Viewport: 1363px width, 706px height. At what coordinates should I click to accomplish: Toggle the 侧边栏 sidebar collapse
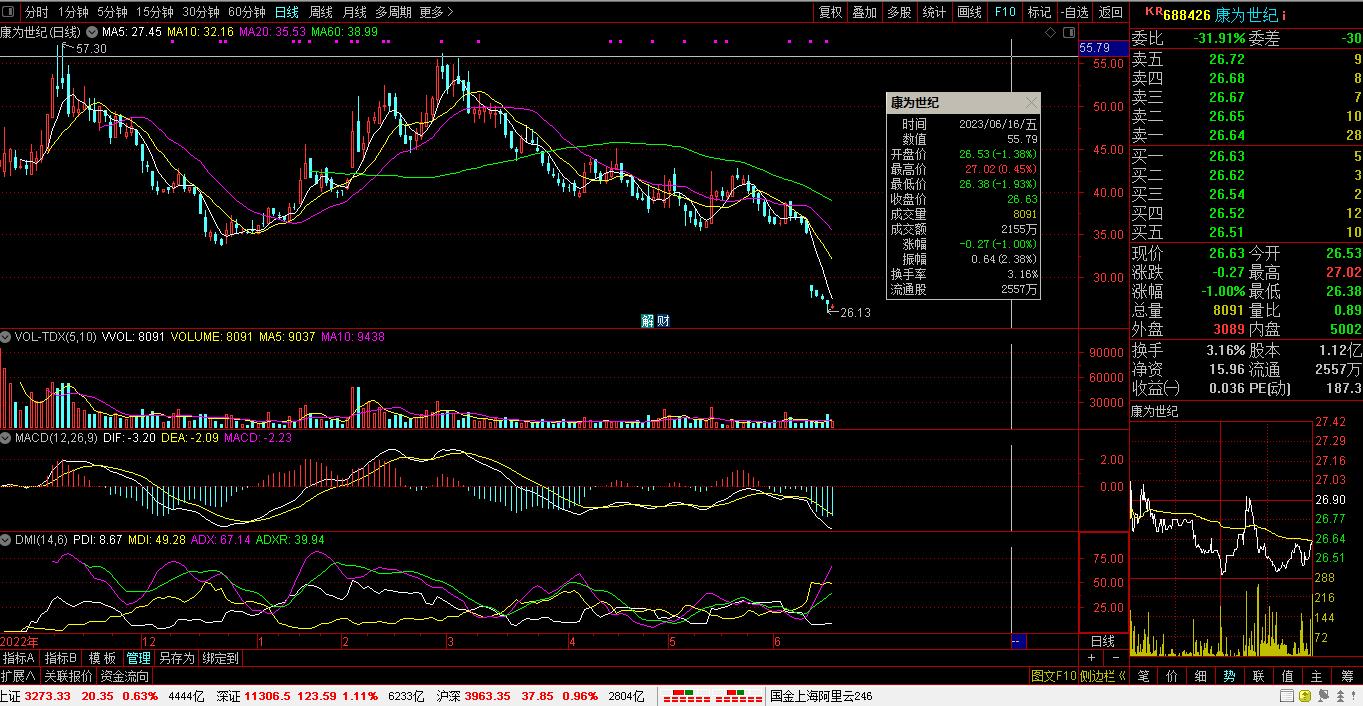[1103, 677]
